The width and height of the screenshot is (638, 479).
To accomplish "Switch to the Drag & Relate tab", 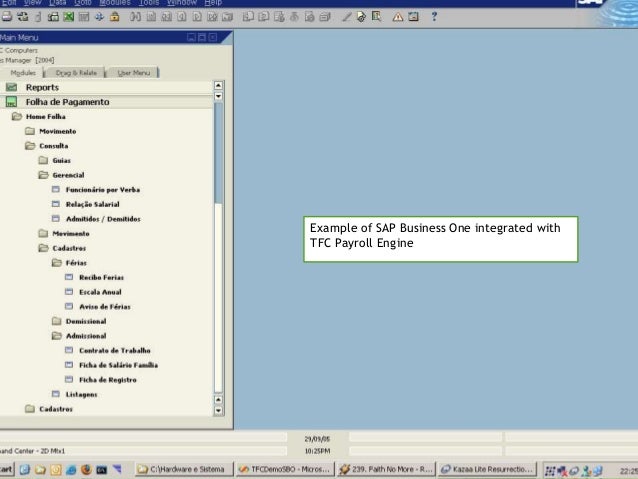I will [x=76, y=73].
